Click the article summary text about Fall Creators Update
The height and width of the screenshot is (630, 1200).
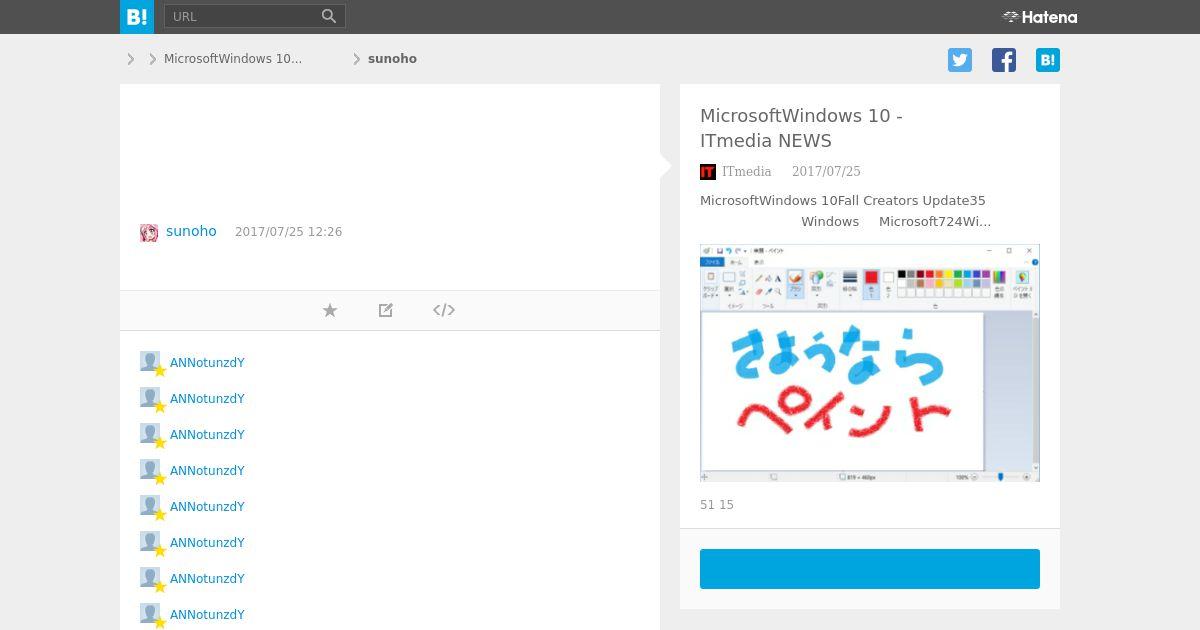pyautogui.click(x=845, y=211)
